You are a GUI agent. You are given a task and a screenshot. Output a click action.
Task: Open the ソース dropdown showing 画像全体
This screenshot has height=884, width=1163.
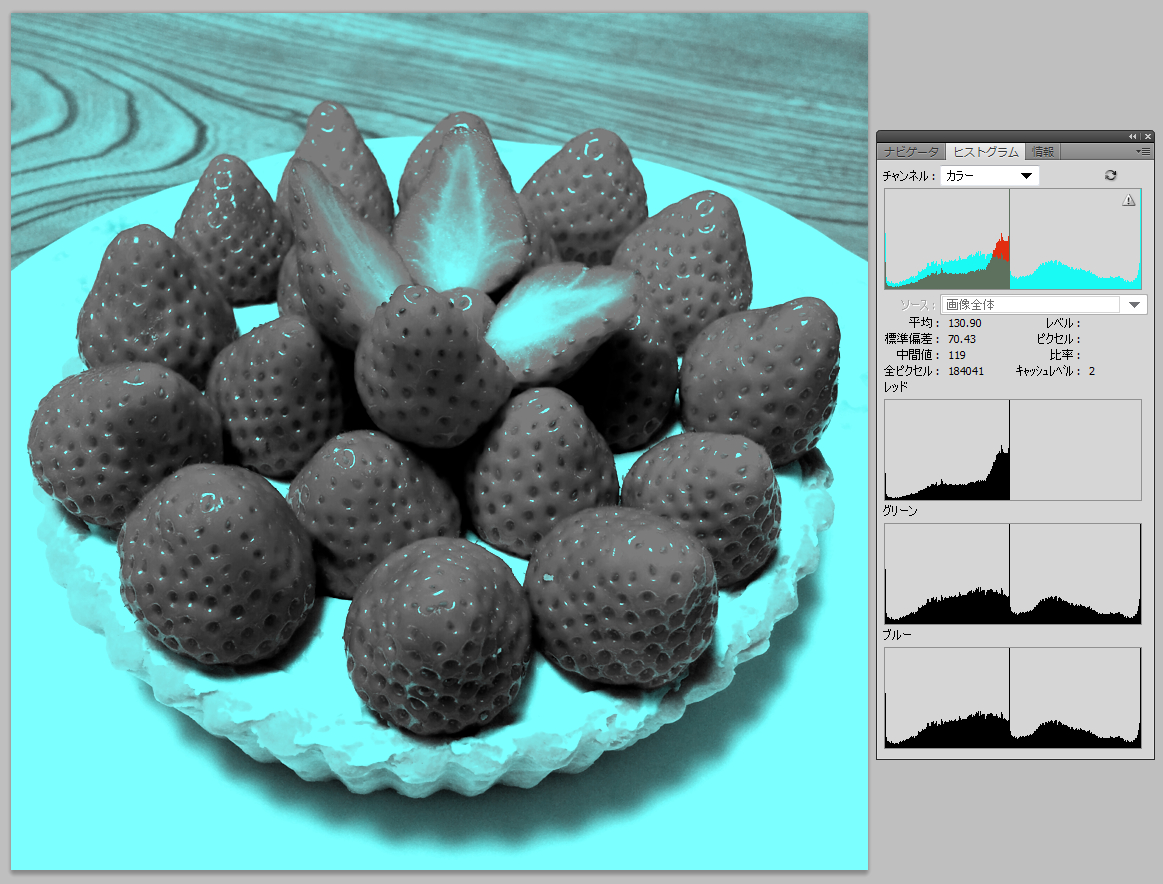click(x=1044, y=305)
